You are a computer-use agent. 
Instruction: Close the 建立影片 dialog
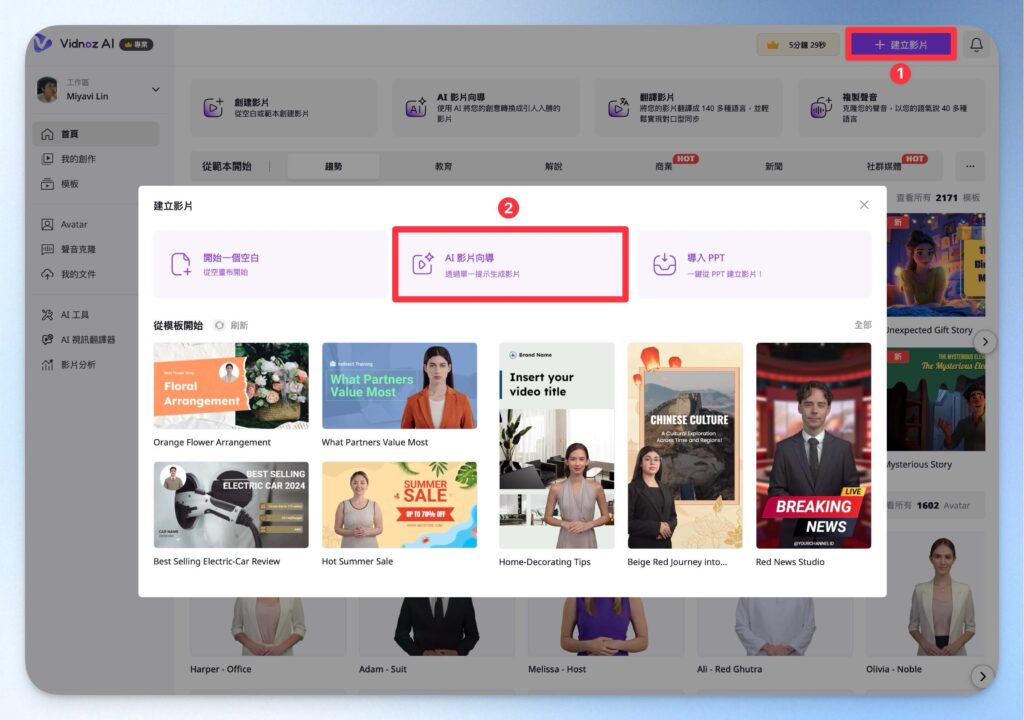tap(864, 205)
